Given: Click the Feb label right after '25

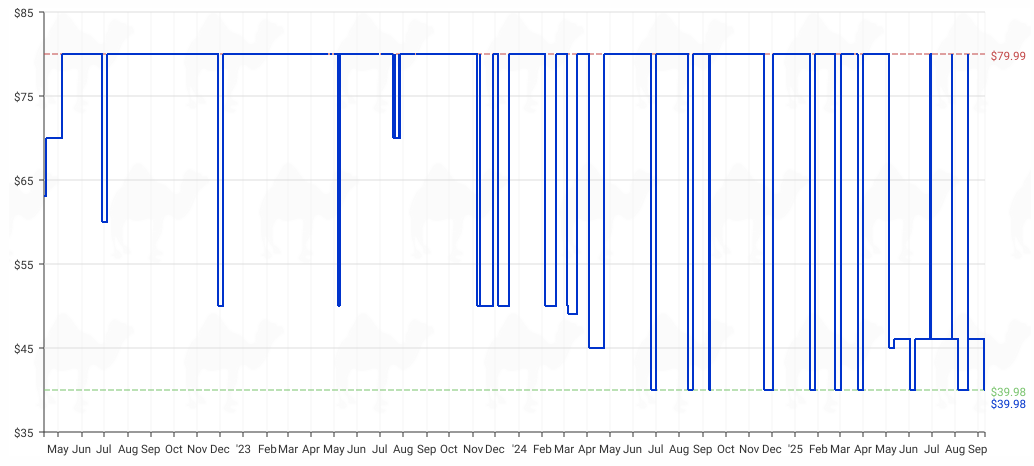Looking at the screenshot, I should [819, 450].
